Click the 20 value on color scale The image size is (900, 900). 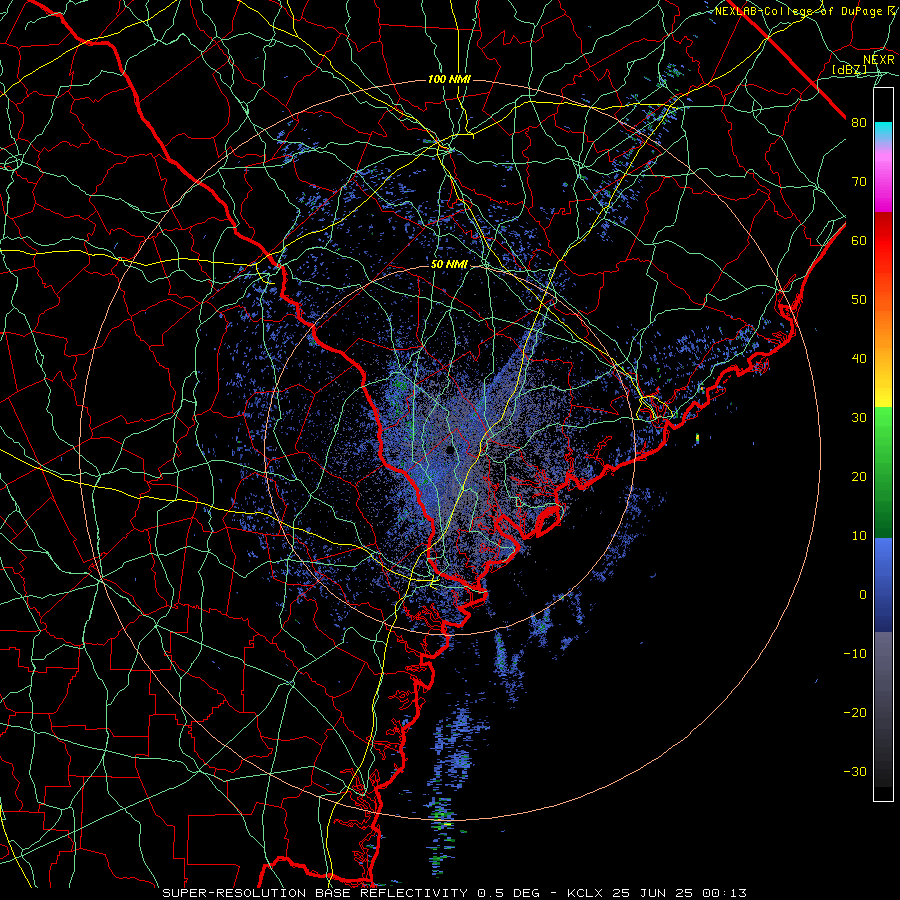[859, 477]
